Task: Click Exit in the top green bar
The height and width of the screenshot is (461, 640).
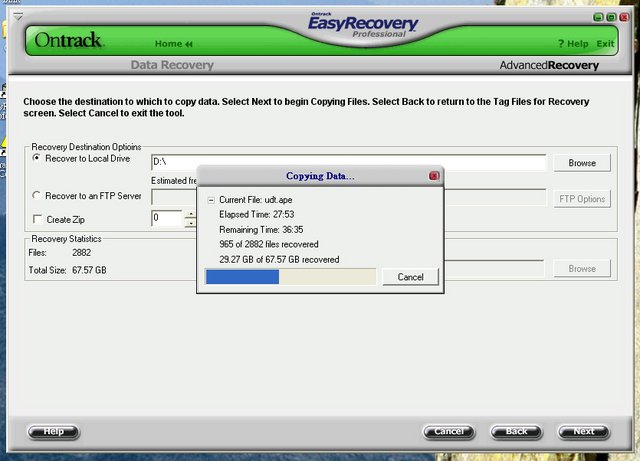Action: (x=605, y=44)
